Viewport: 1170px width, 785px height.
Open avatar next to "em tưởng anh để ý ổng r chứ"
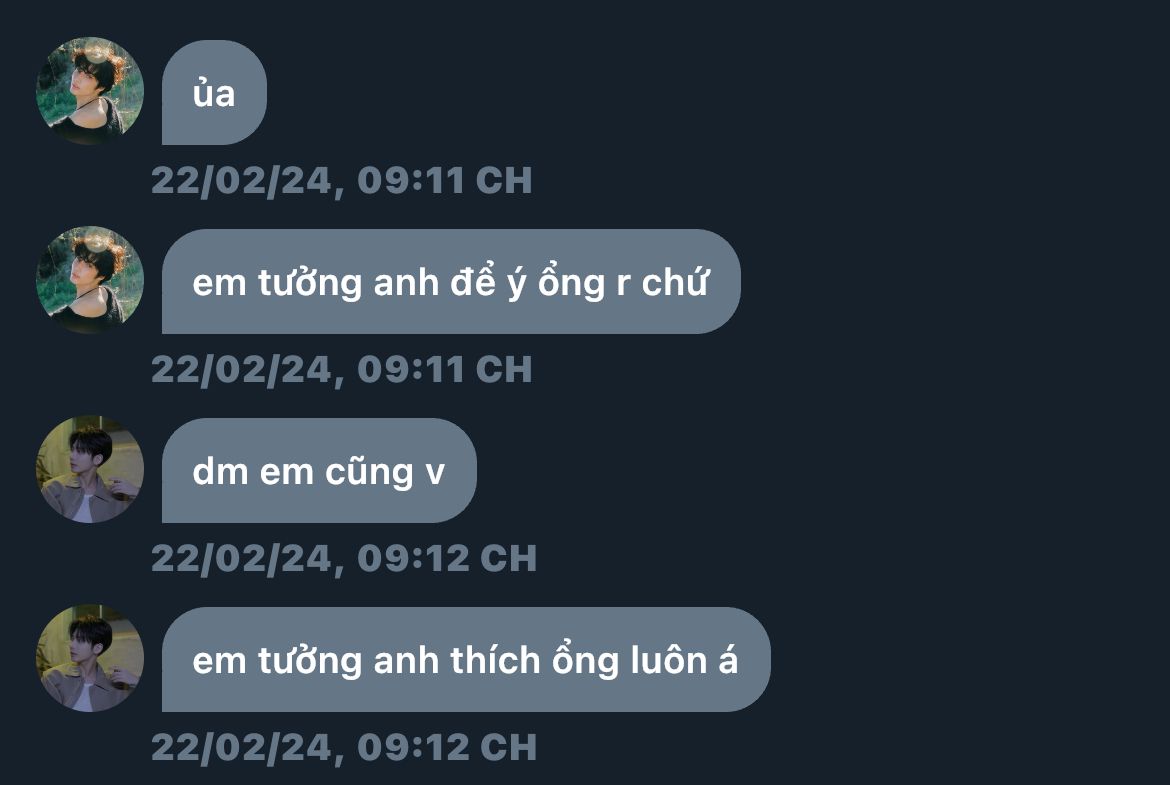click(x=90, y=280)
